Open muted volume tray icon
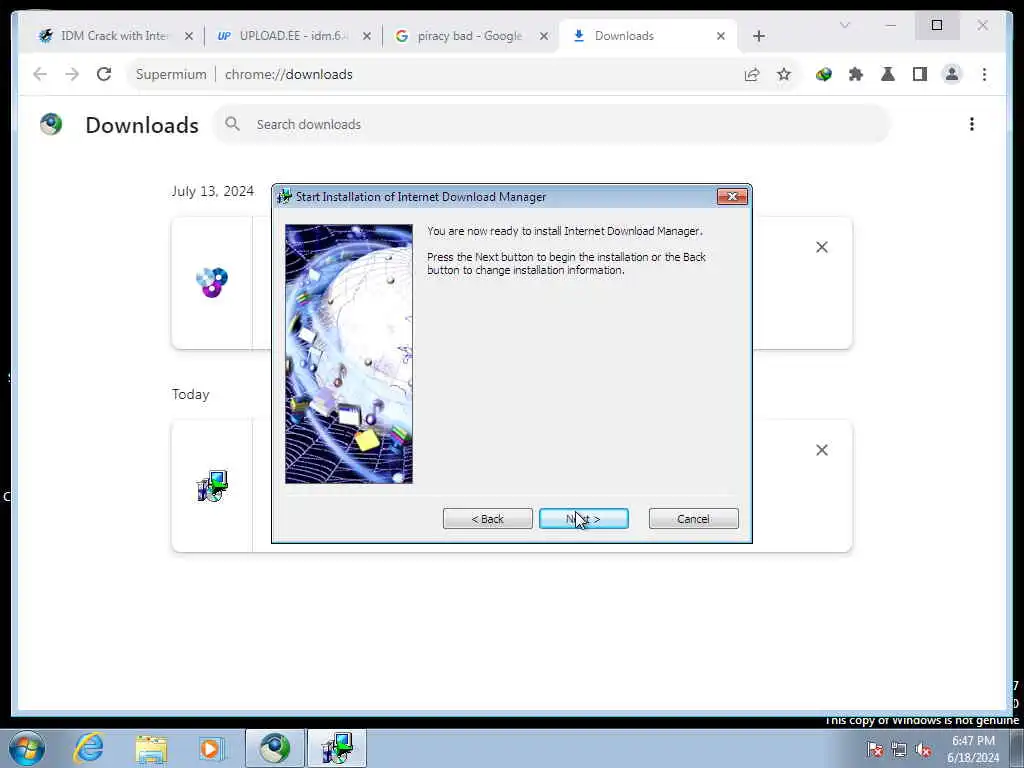 click(x=923, y=749)
